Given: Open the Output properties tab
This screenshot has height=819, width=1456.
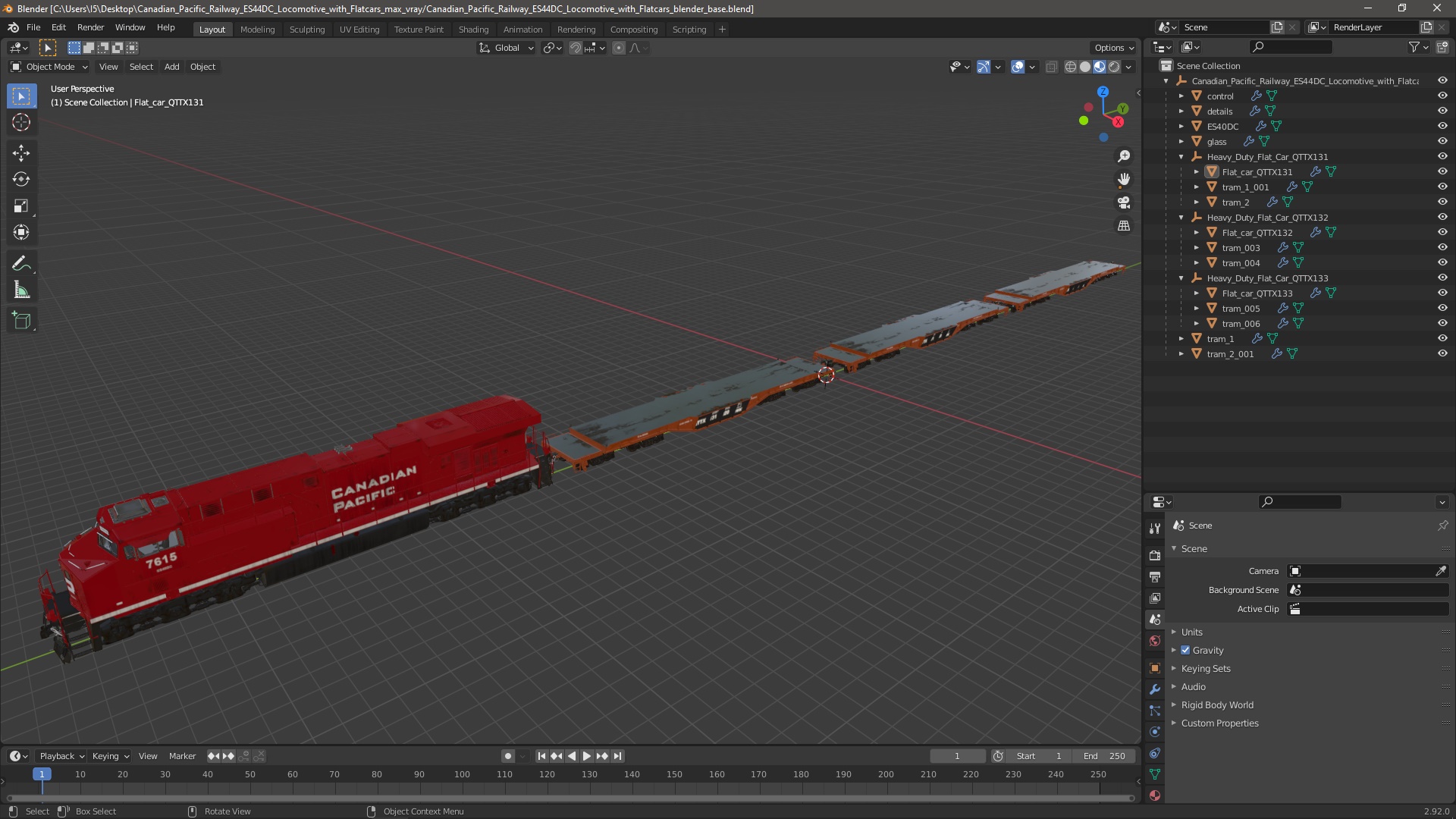Looking at the screenshot, I should tap(1155, 577).
